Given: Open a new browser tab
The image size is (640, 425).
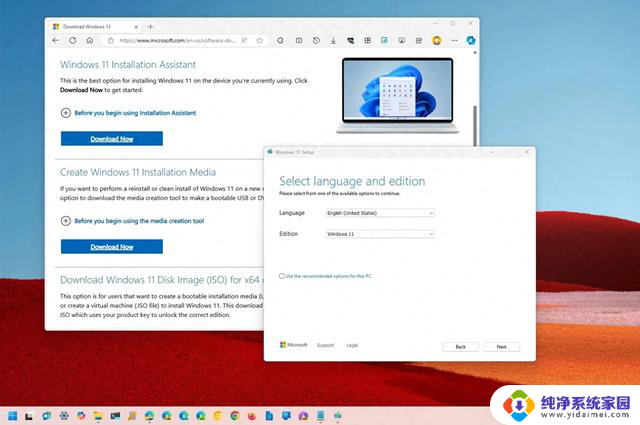Looking at the screenshot, I should pos(151,27).
